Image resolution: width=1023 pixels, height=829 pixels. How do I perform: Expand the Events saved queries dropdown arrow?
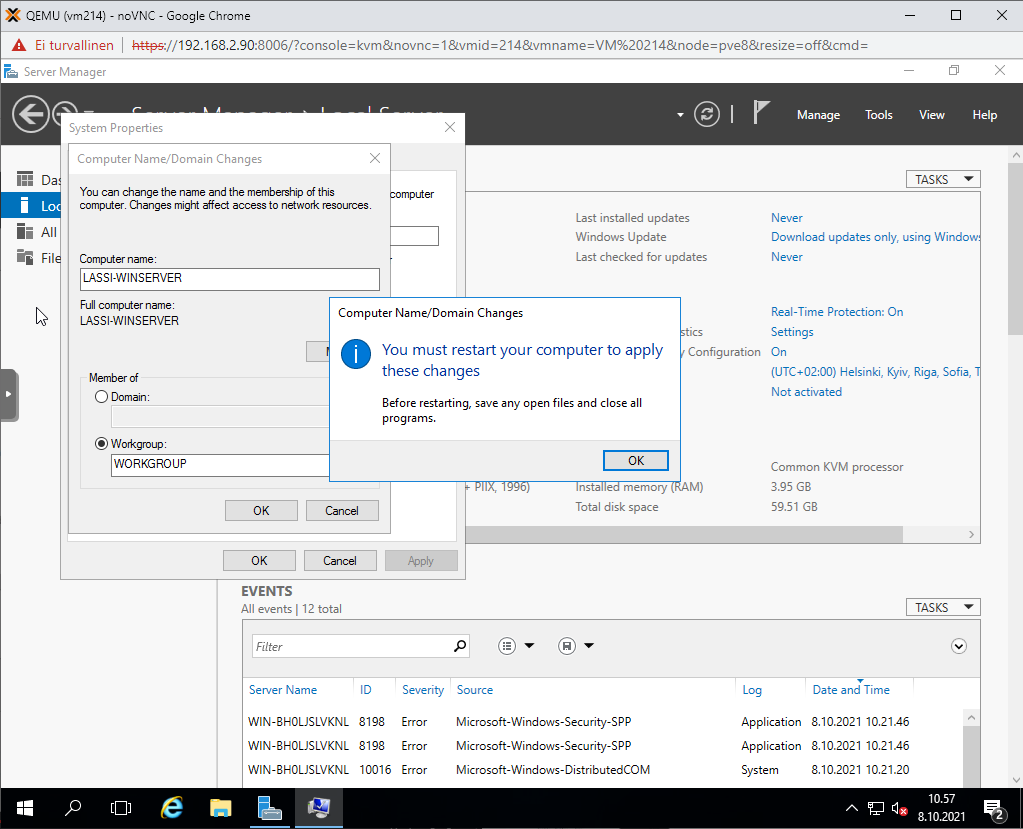589,646
